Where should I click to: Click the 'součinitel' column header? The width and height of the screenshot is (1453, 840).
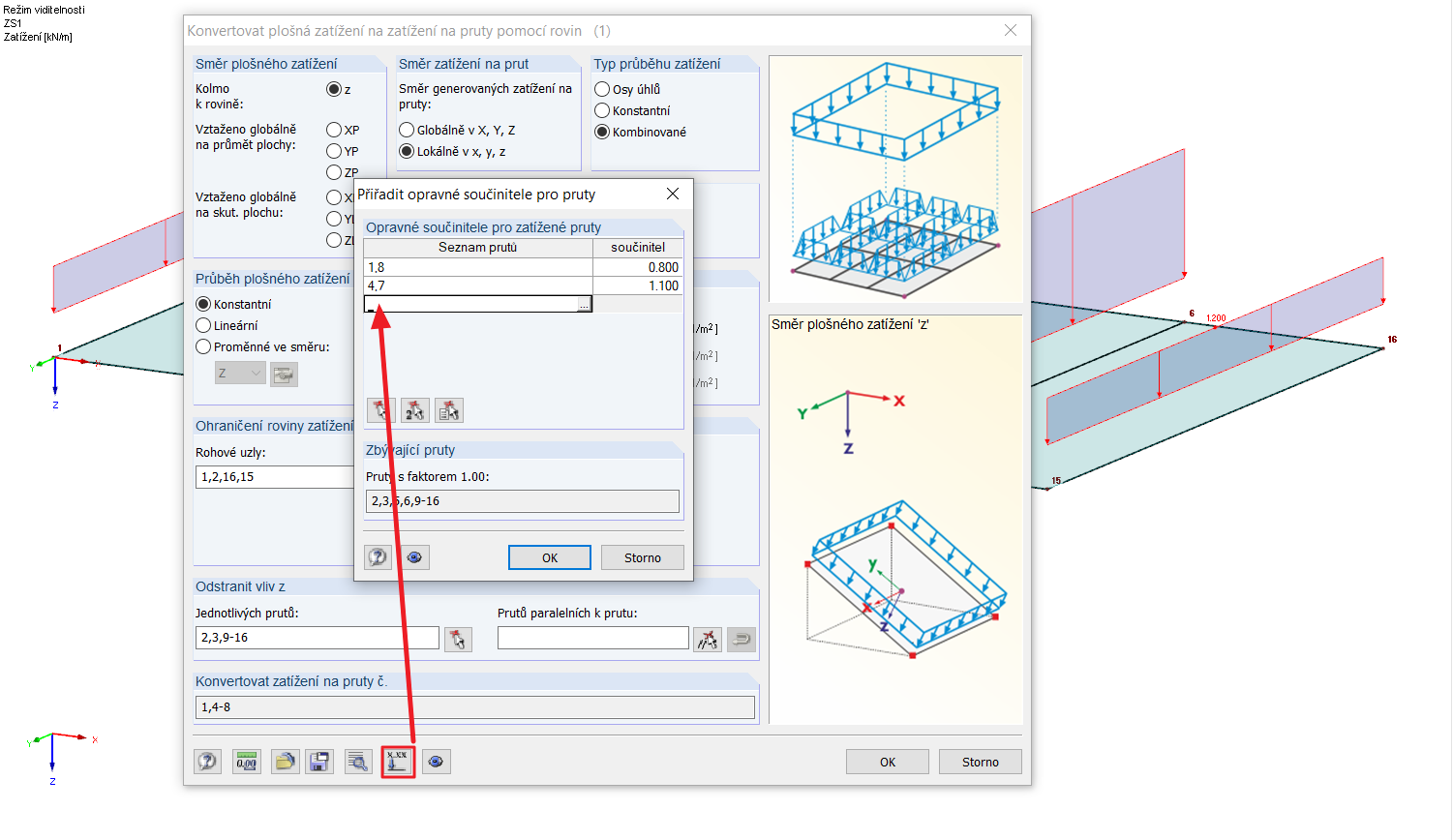coord(638,248)
